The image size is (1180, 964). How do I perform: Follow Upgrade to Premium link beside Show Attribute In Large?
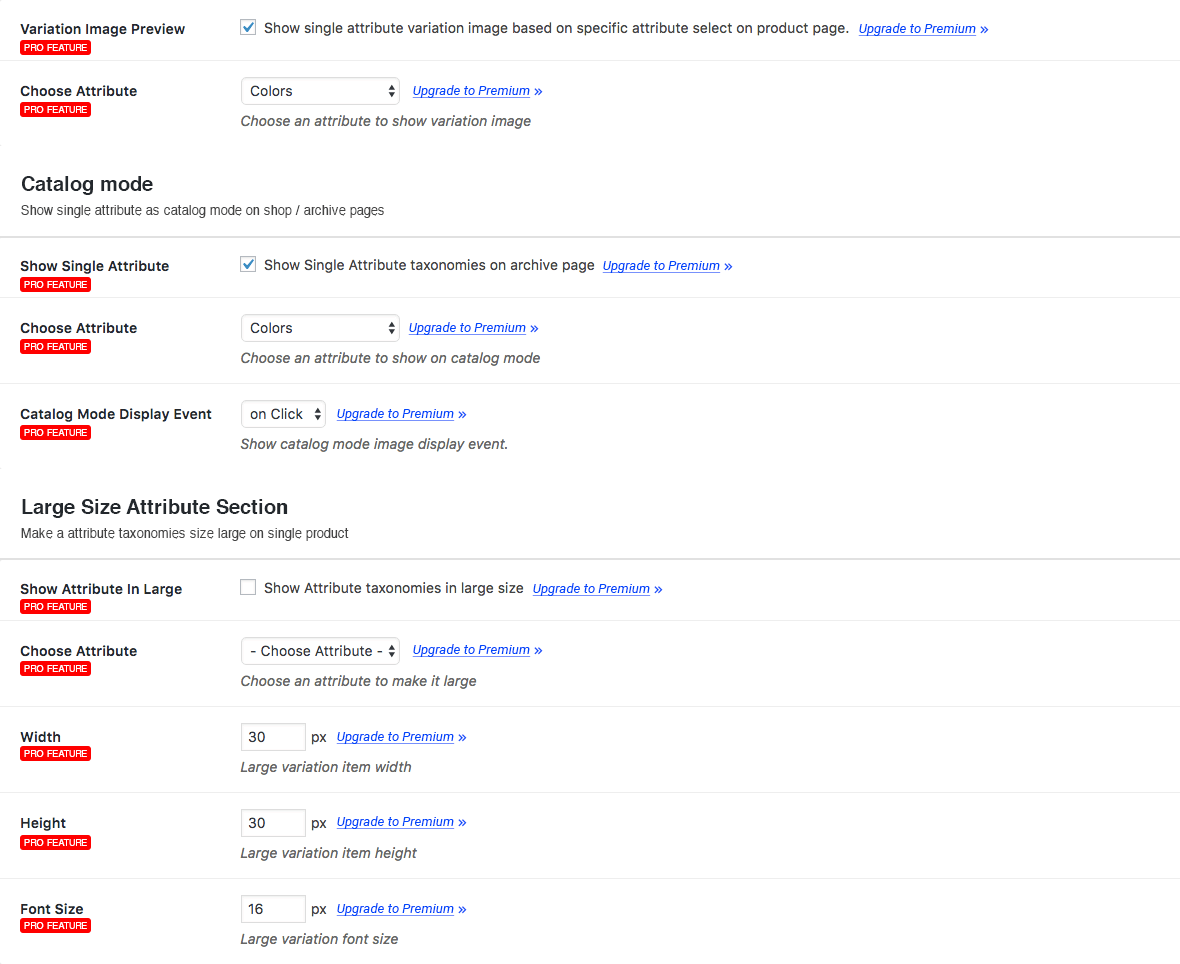click(591, 589)
